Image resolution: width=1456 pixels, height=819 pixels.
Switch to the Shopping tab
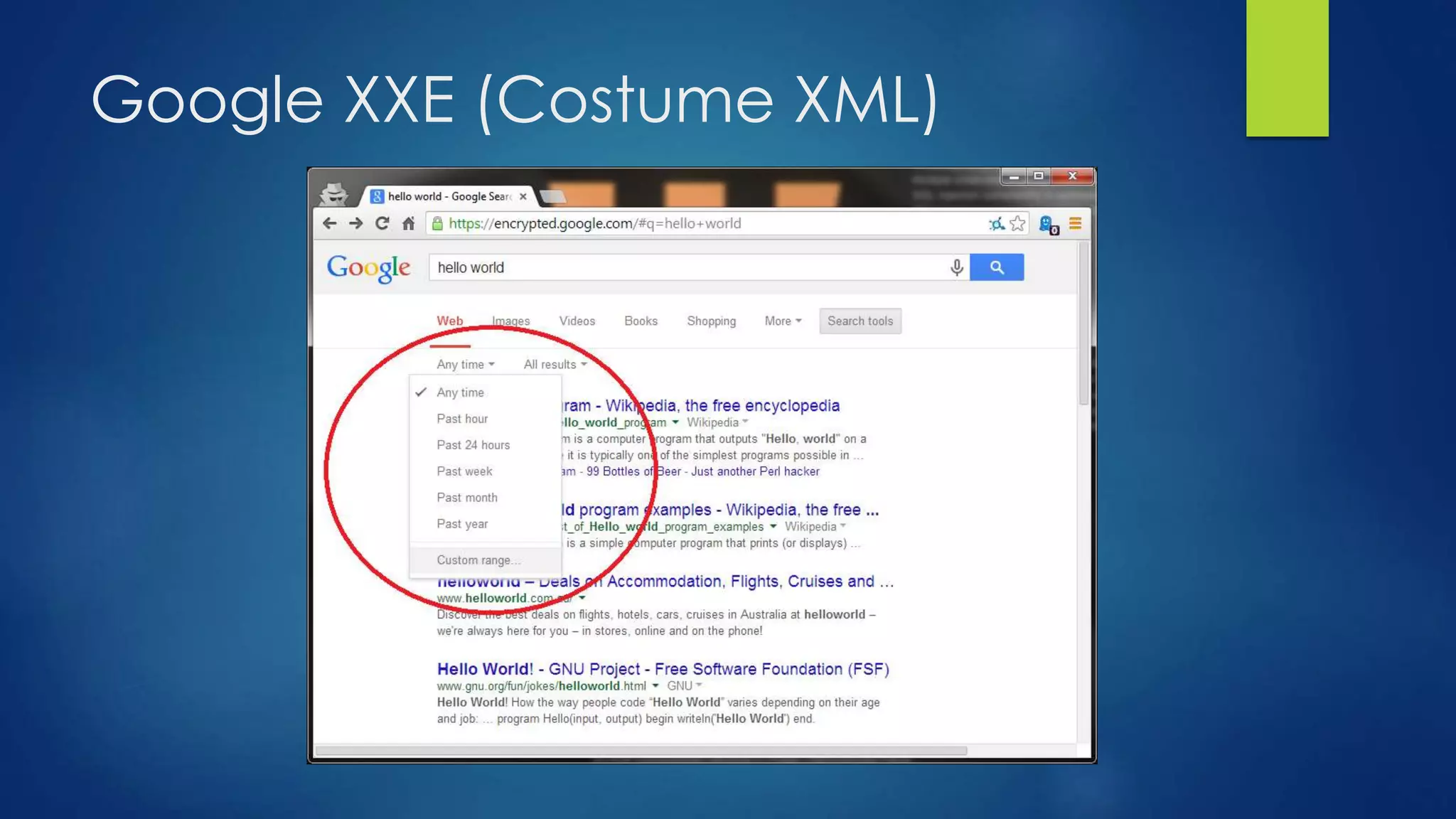point(711,321)
